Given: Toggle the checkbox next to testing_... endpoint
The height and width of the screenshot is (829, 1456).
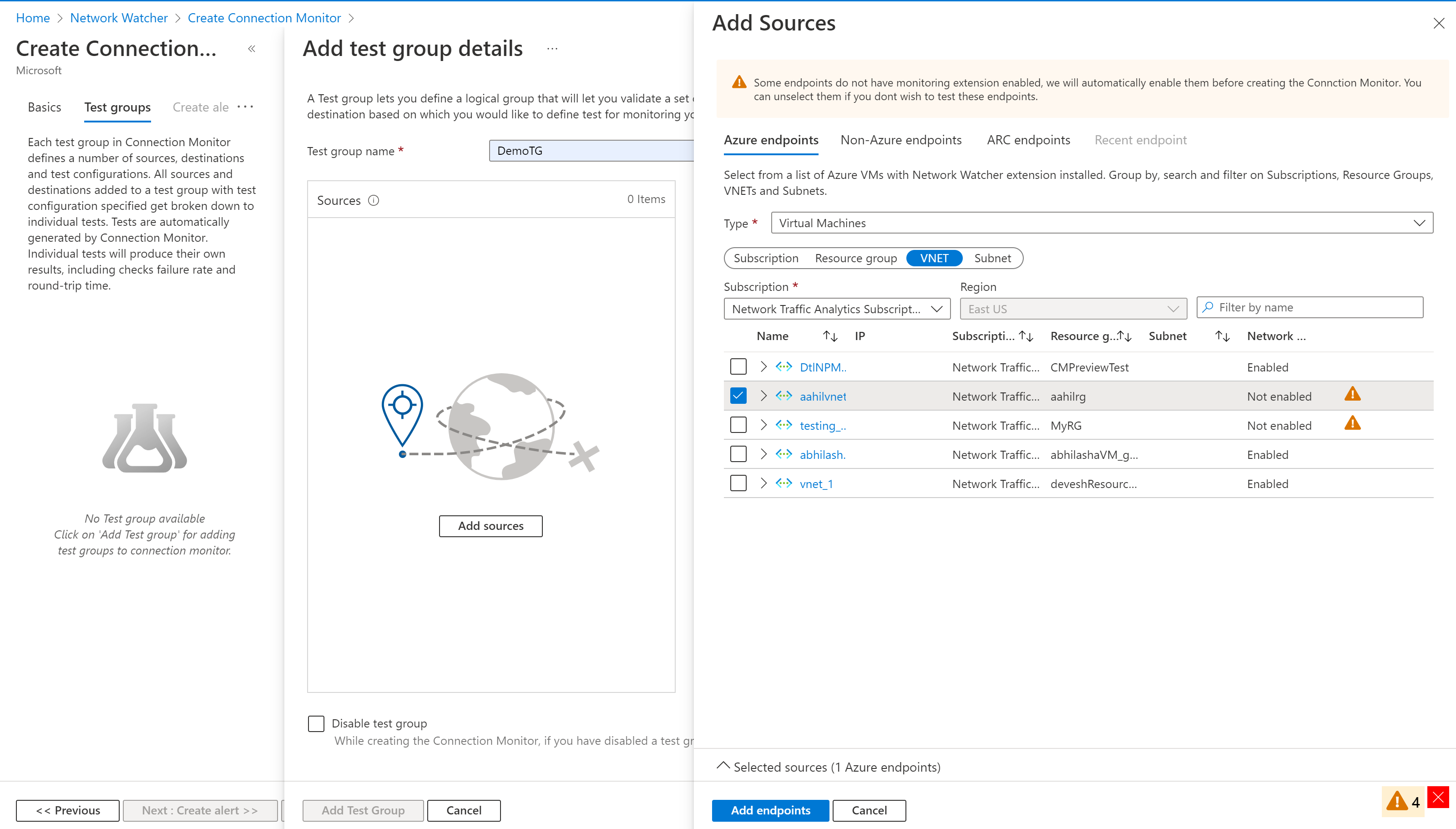Looking at the screenshot, I should point(737,425).
